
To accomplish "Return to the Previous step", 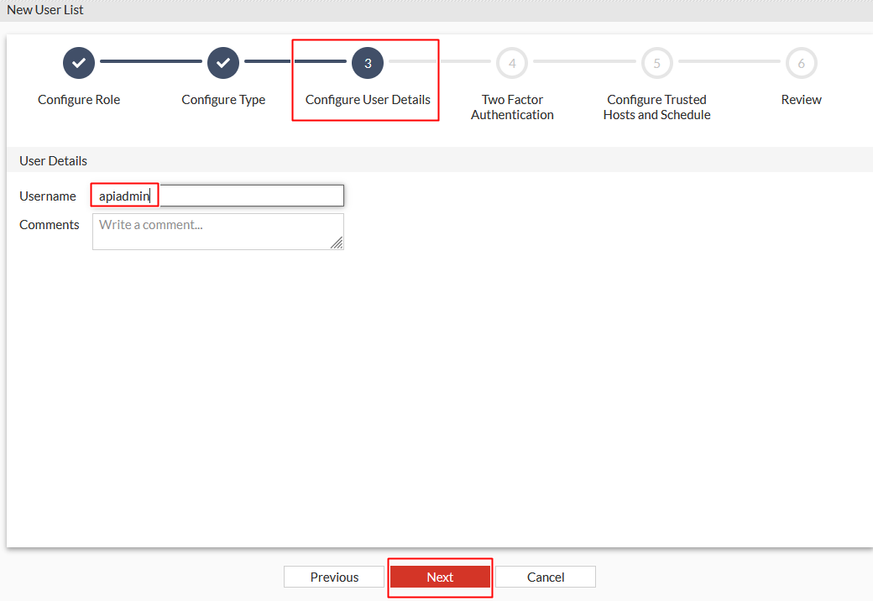I will [x=334, y=577].
